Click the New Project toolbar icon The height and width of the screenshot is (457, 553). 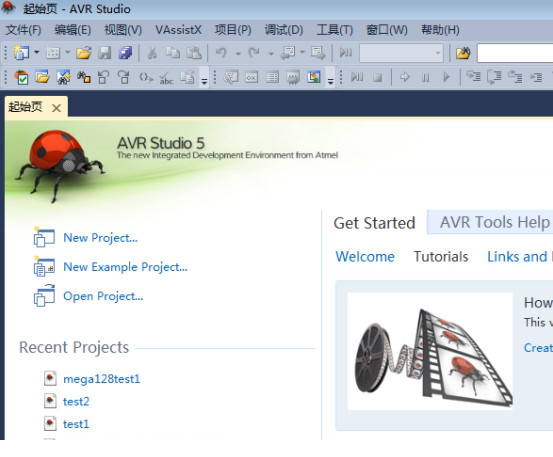21,53
